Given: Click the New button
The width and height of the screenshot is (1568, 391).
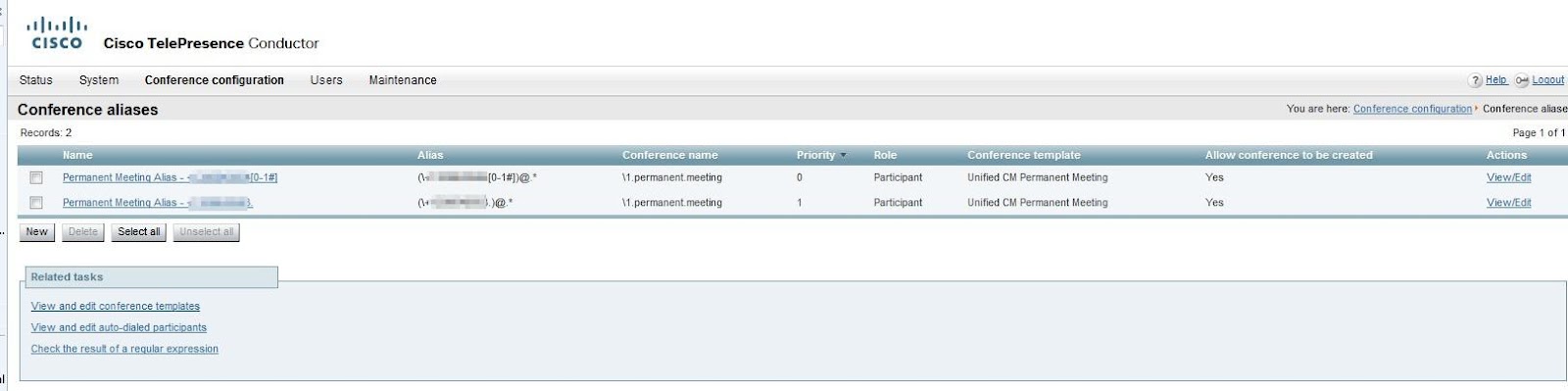Looking at the screenshot, I should [x=37, y=232].
